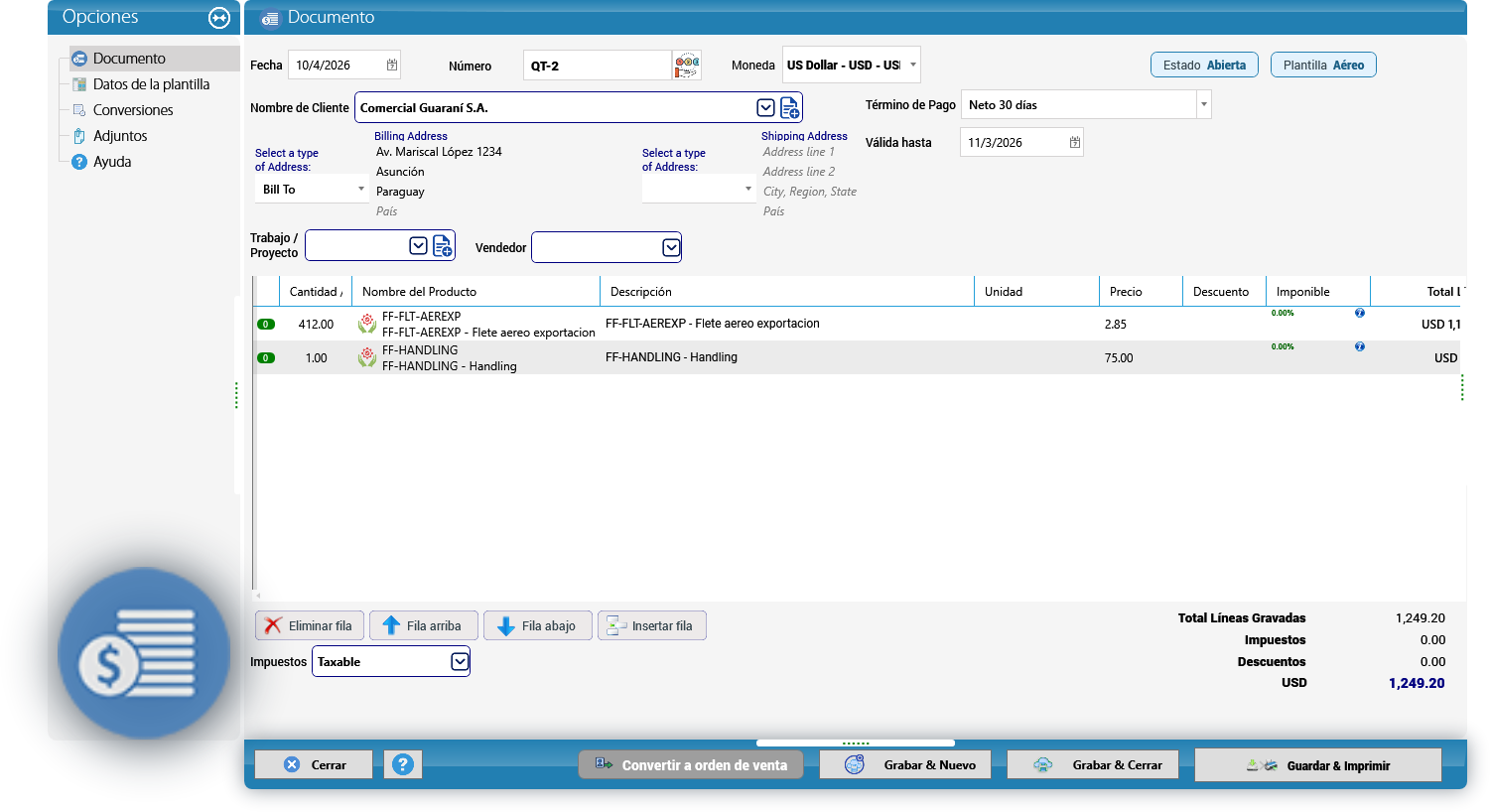The height and width of the screenshot is (812, 1490).
Task: Click the Número QT-2 input field
Action: coord(598,66)
